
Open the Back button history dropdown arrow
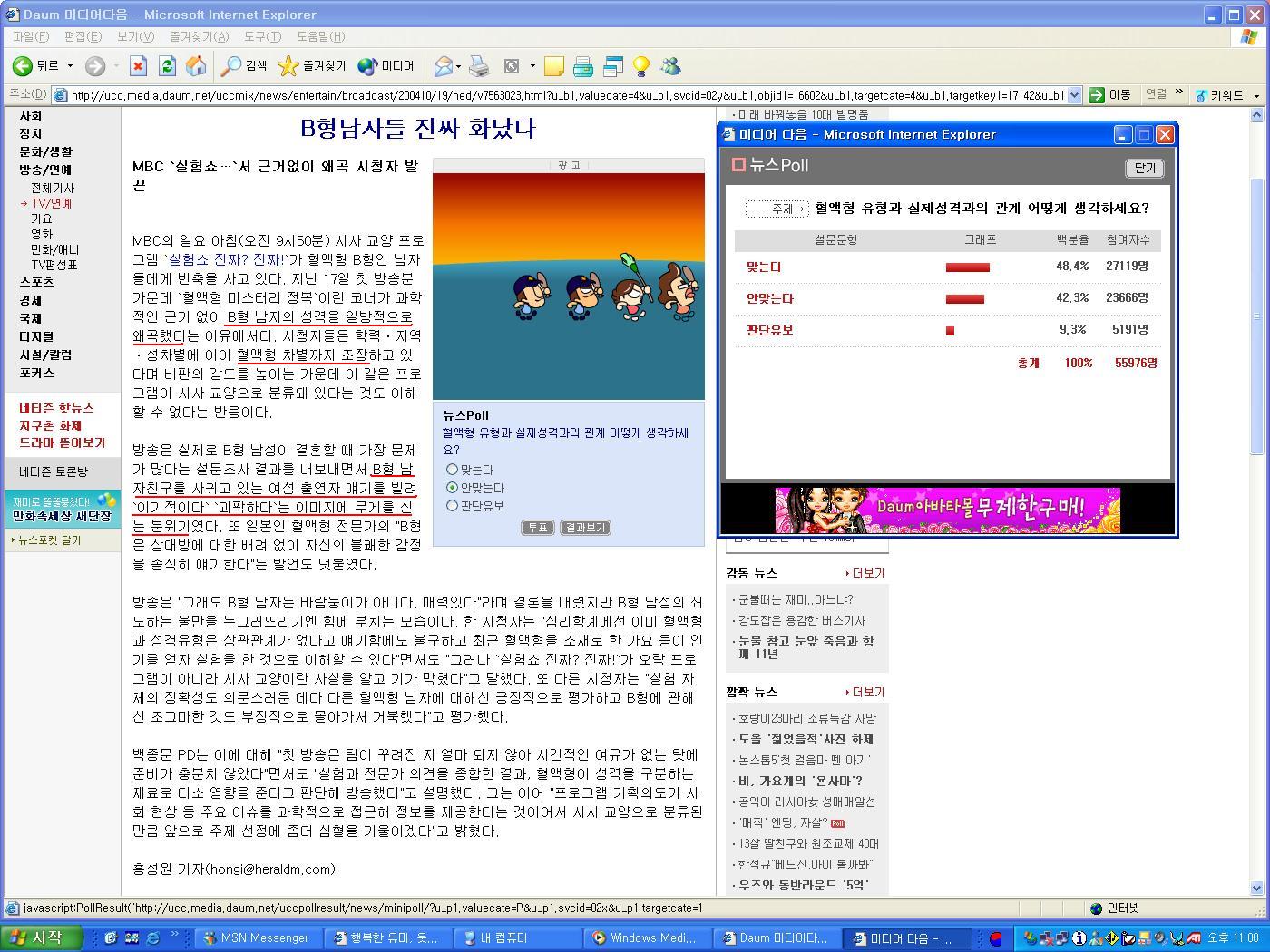pos(70,66)
